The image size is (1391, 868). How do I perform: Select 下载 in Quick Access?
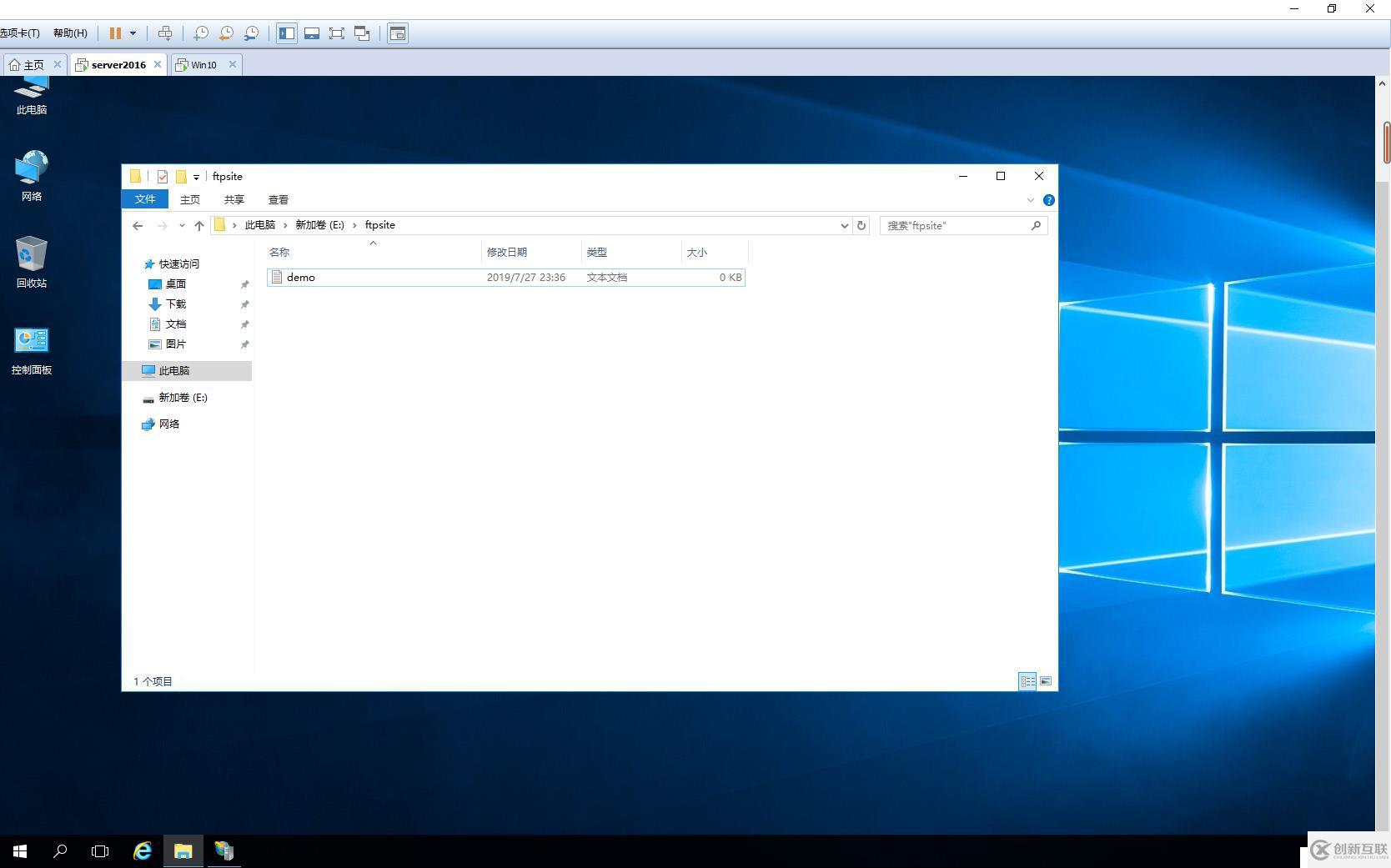coord(175,304)
